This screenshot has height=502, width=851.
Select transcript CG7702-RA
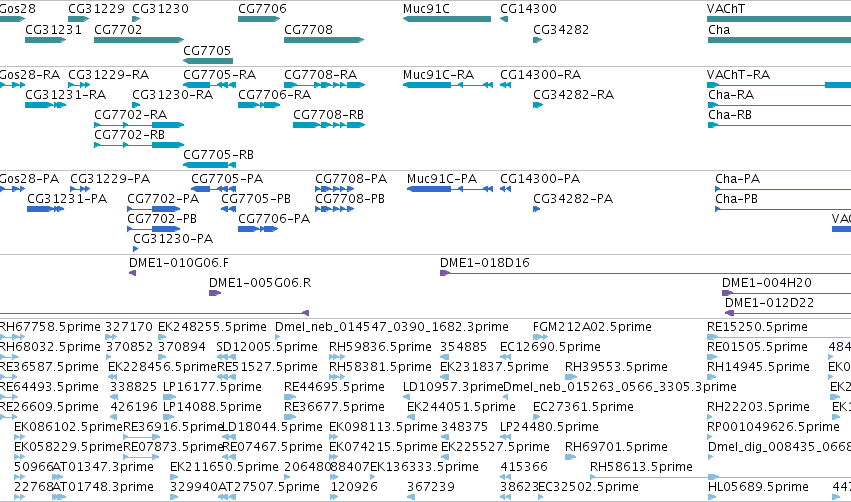tap(139, 125)
